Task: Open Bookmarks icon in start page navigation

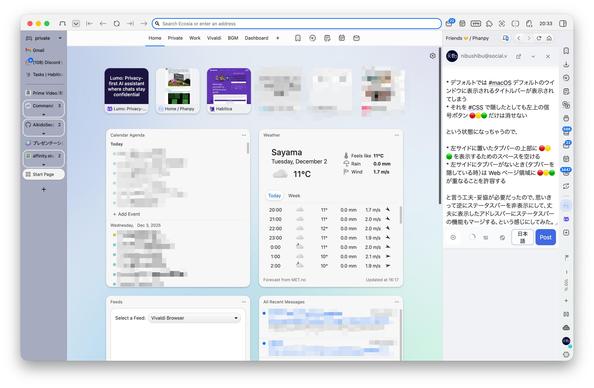Action: point(298,38)
